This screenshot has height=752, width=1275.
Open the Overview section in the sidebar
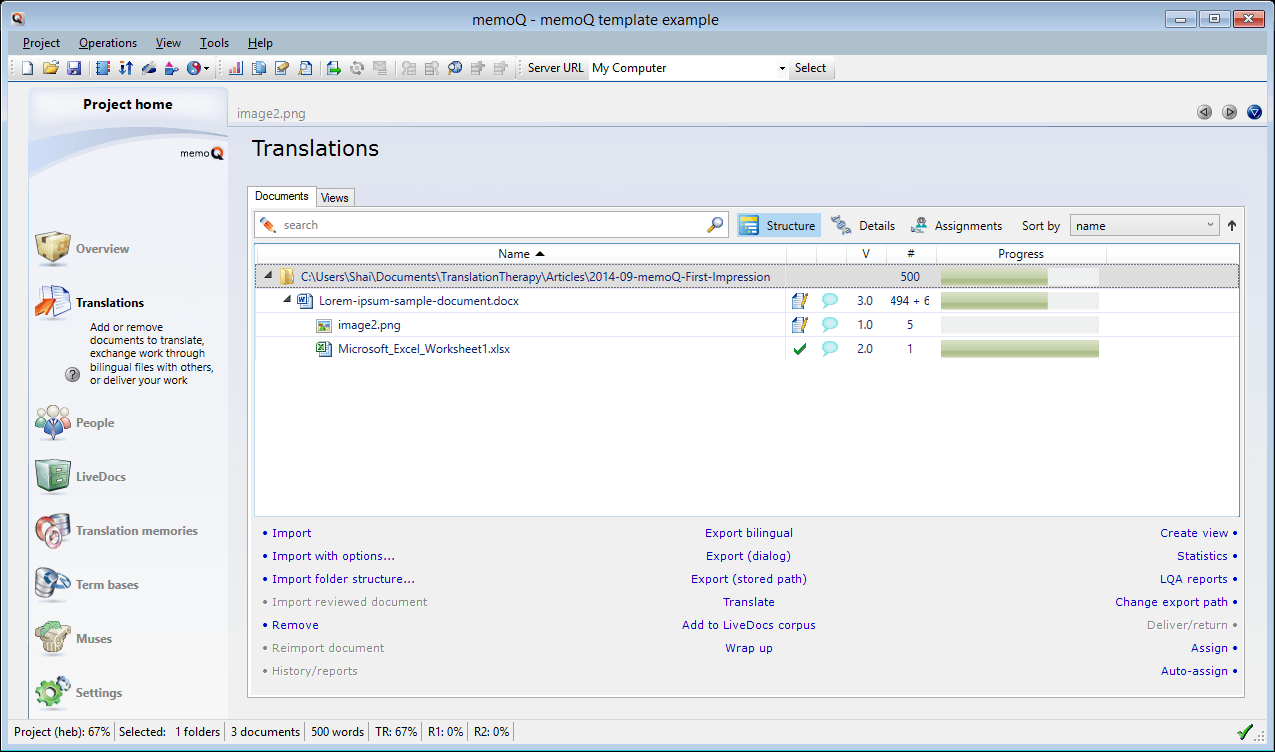(x=84, y=249)
